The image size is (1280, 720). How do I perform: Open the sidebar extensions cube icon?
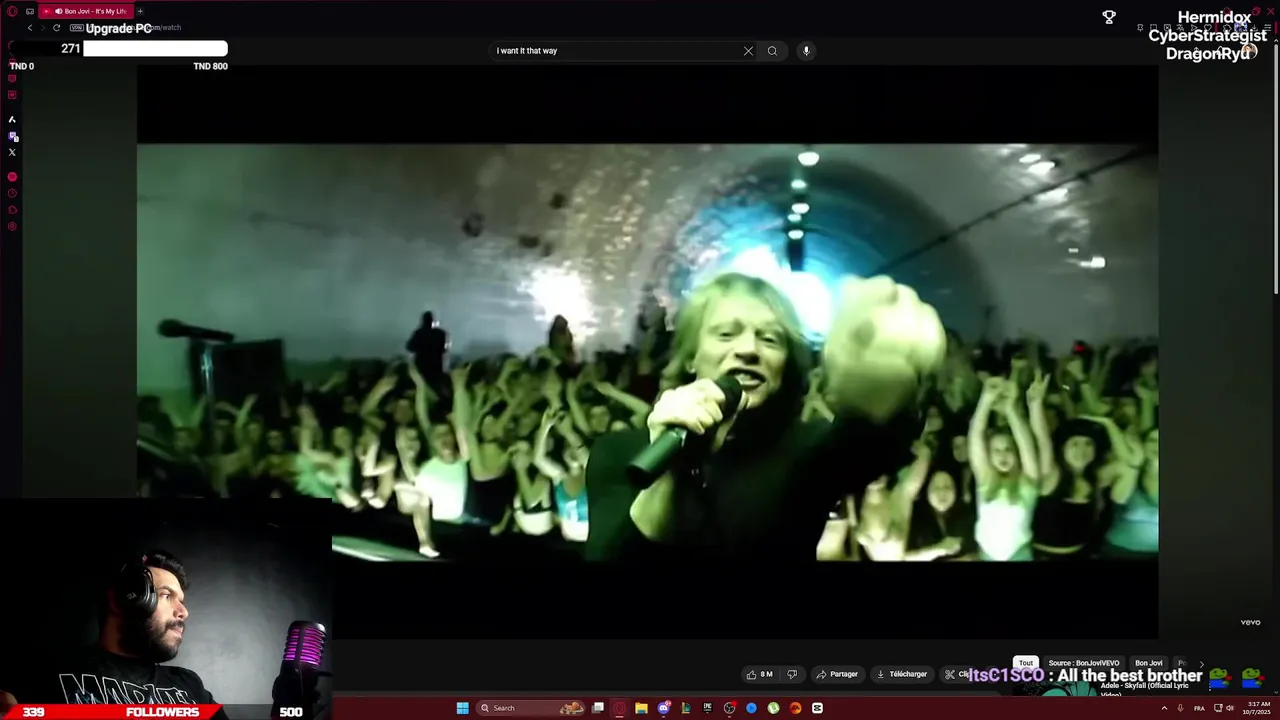click(12, 210)
